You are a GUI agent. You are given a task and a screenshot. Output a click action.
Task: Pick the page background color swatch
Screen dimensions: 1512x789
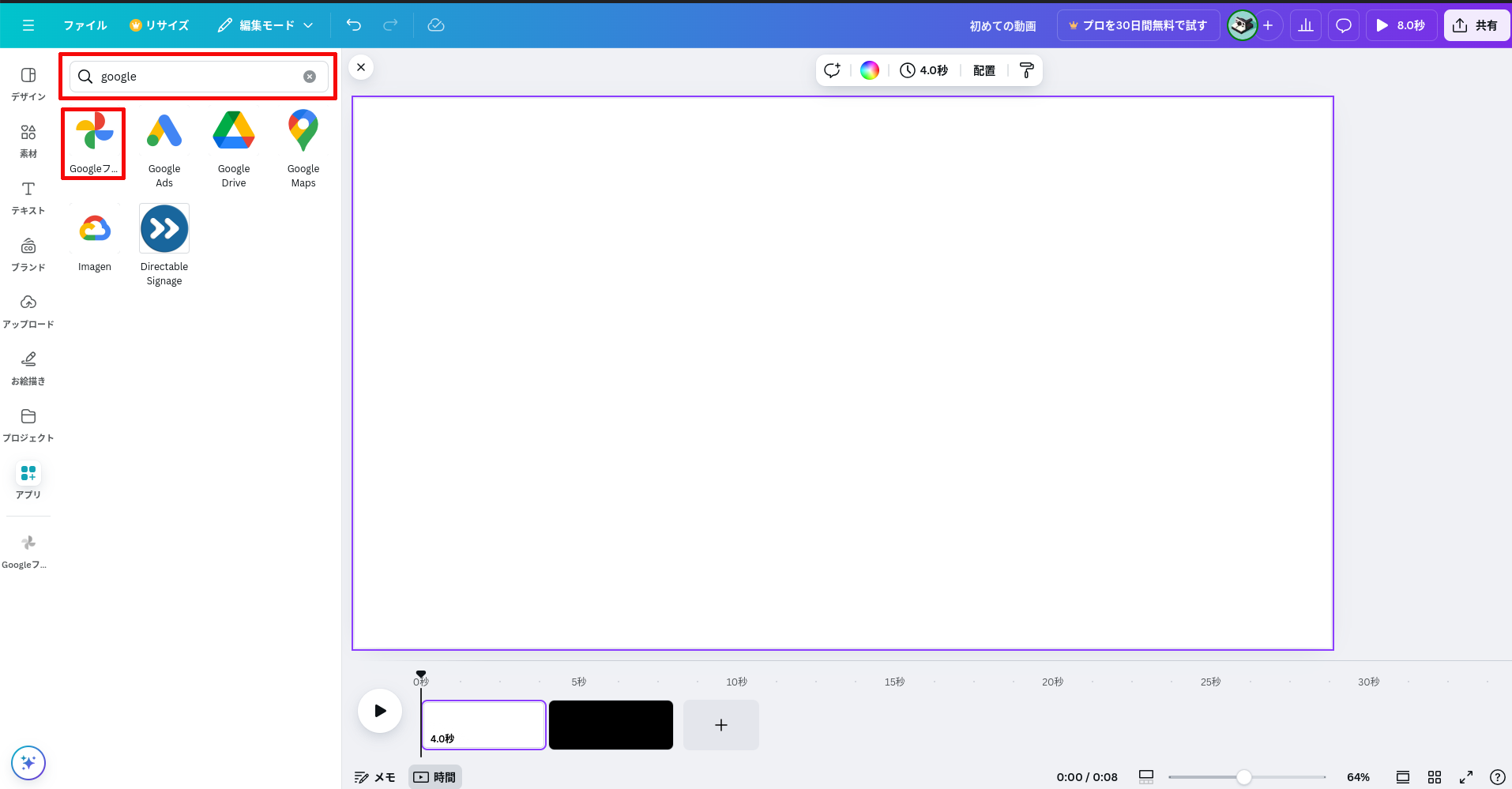pos(869,70)
